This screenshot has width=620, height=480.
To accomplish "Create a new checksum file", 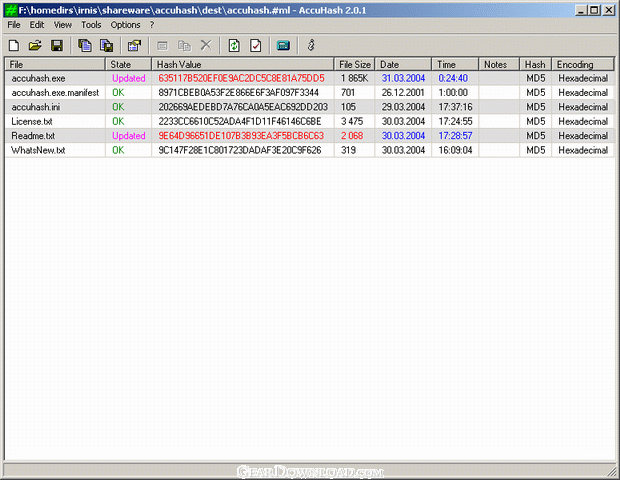I will coord(14,45).
